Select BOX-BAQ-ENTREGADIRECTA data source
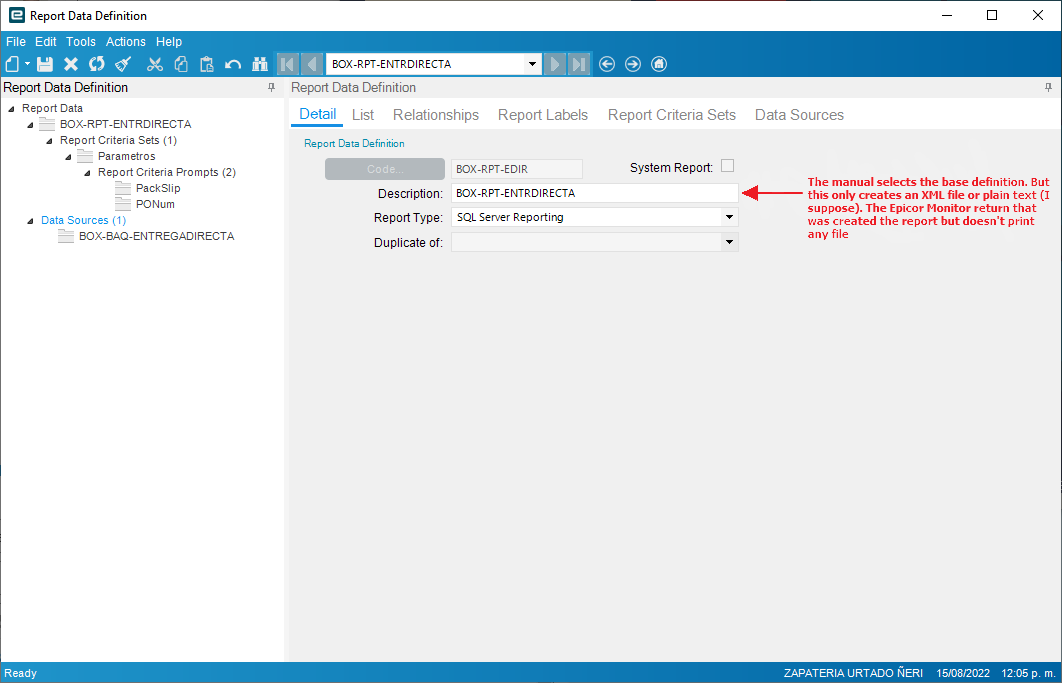Screen dimensions: 1062x683 click(156, 236)
